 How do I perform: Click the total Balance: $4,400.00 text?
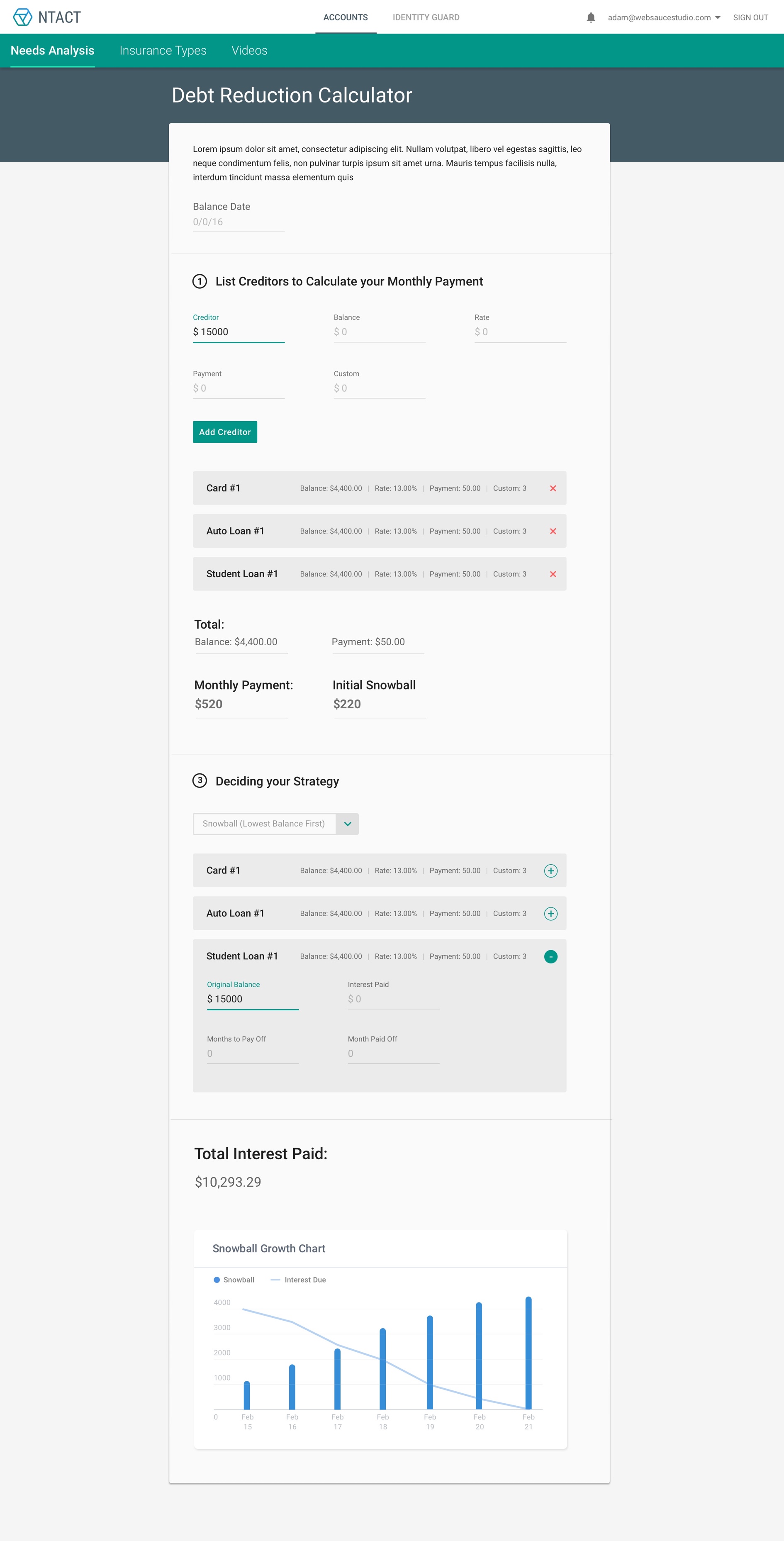[x=236, y=642]
